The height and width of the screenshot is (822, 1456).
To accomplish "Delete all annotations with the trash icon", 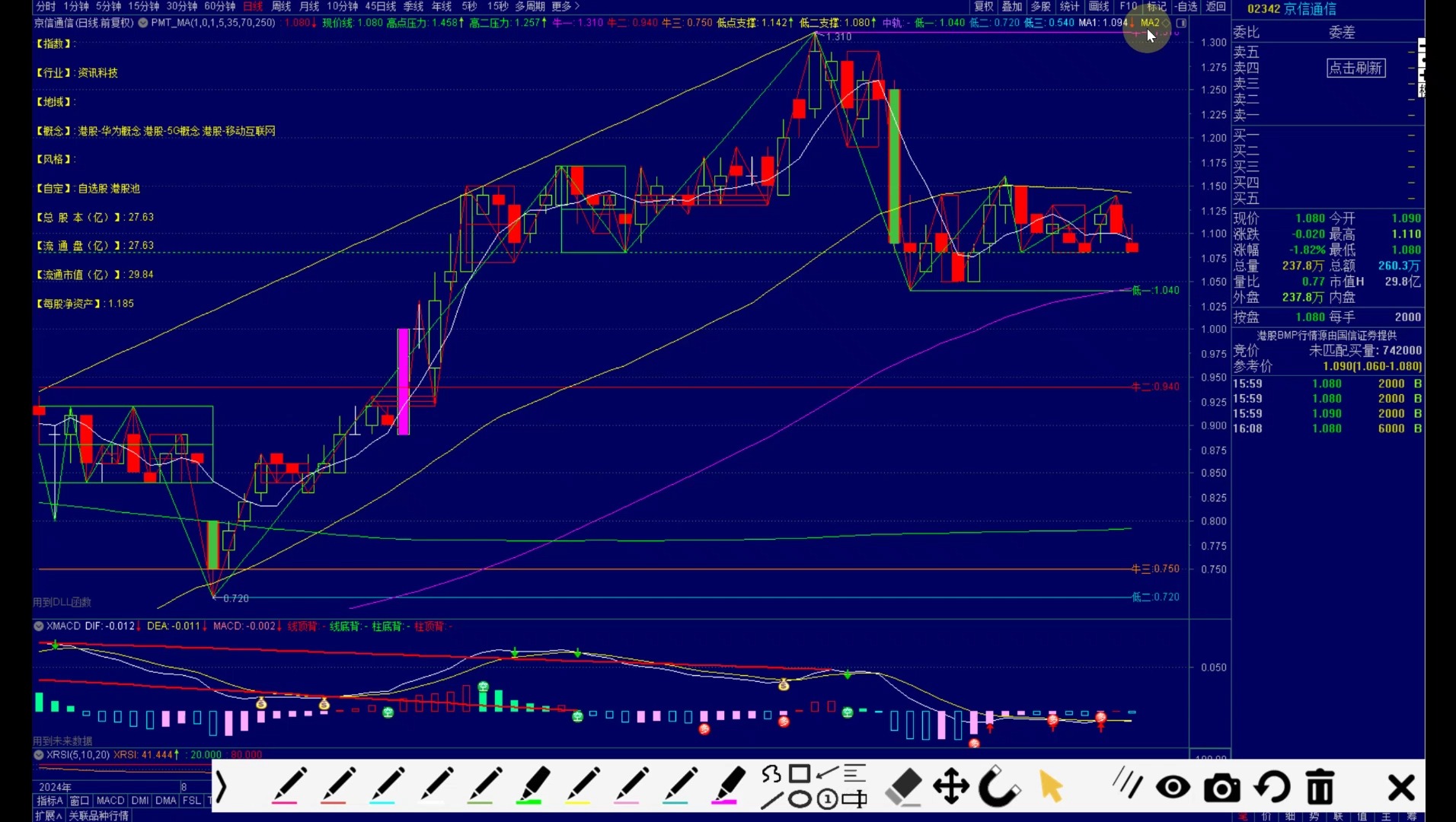I will [x=1320, y=786].
